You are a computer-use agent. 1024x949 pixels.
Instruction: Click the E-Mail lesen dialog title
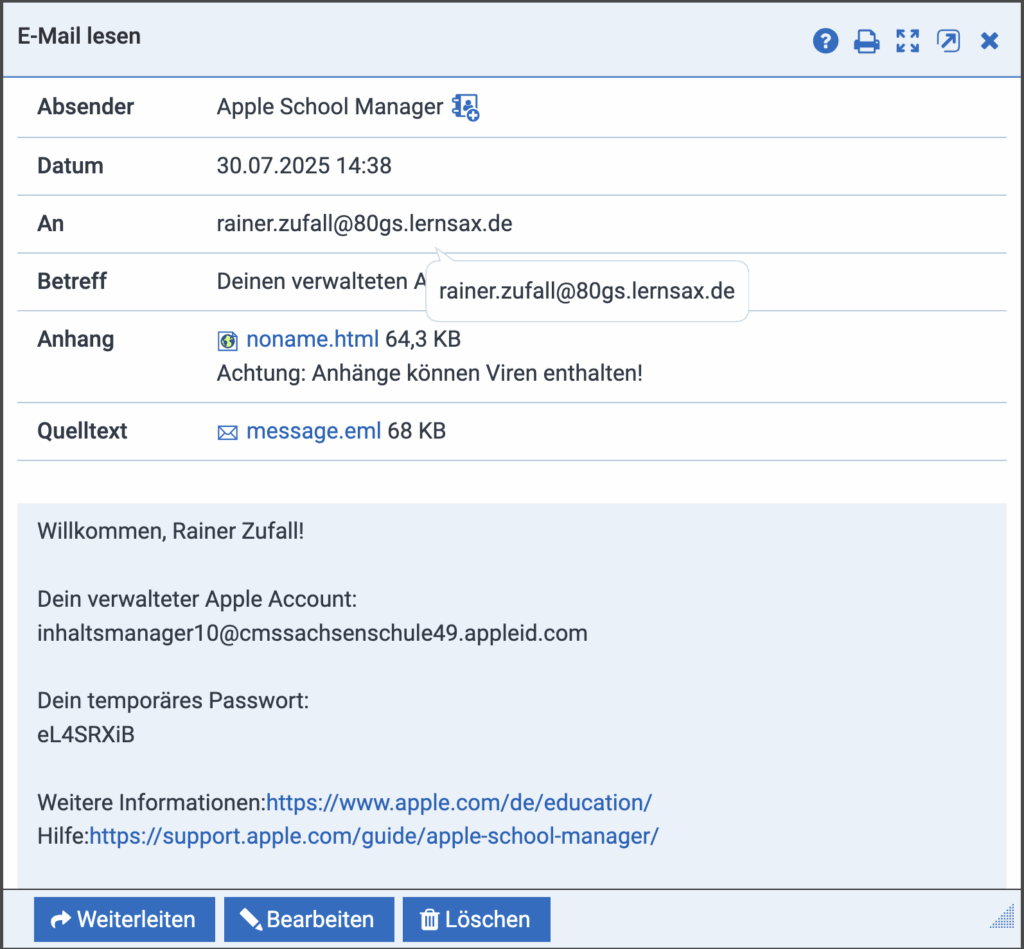click(79, 36)
